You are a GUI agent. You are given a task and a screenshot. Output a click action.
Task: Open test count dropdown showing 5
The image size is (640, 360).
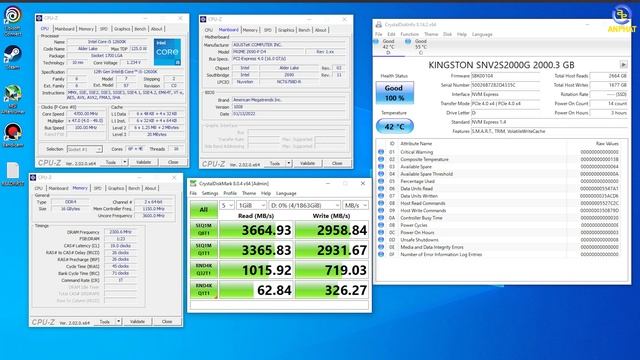click(x=227, y=205)
